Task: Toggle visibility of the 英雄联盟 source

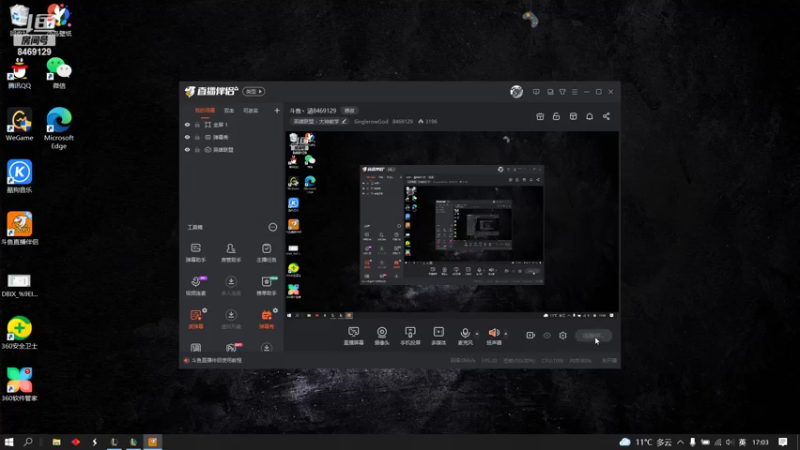Action: coord(187,150)
